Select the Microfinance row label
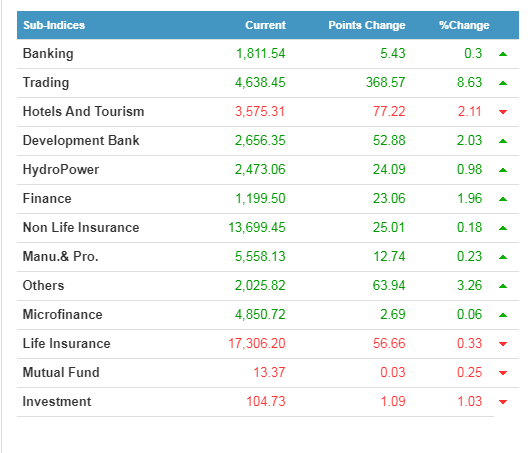Screen dimensions: 532x453 coord(62,314)
